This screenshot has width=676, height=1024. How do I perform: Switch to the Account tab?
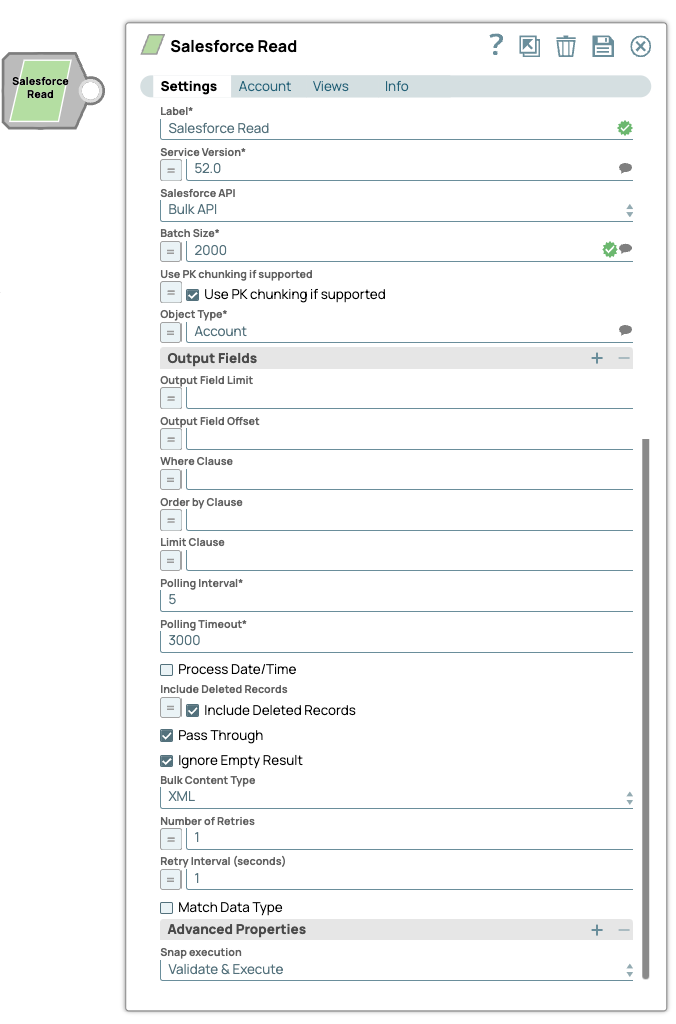click(x=265, y=86)
